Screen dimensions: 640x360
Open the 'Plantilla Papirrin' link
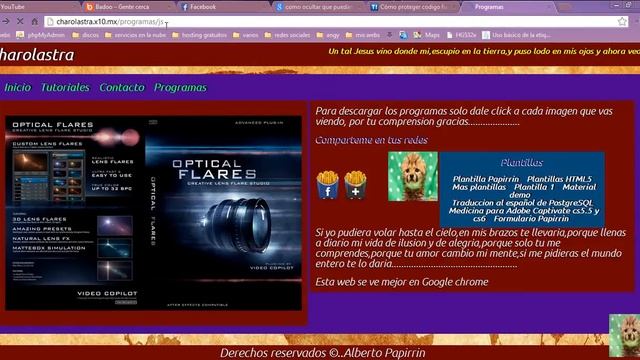486,179
